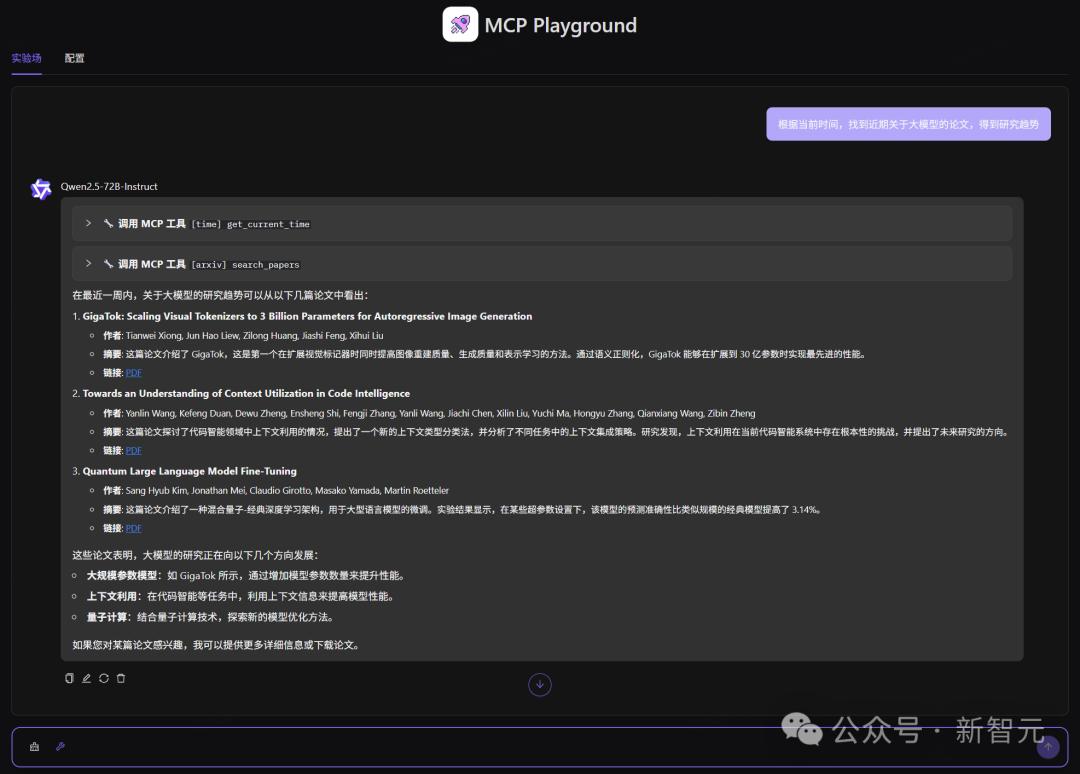Open PDF link for Quantum LLM Fine-Tuning
This screenshot has height=774, width=1080.
point(134,528)
